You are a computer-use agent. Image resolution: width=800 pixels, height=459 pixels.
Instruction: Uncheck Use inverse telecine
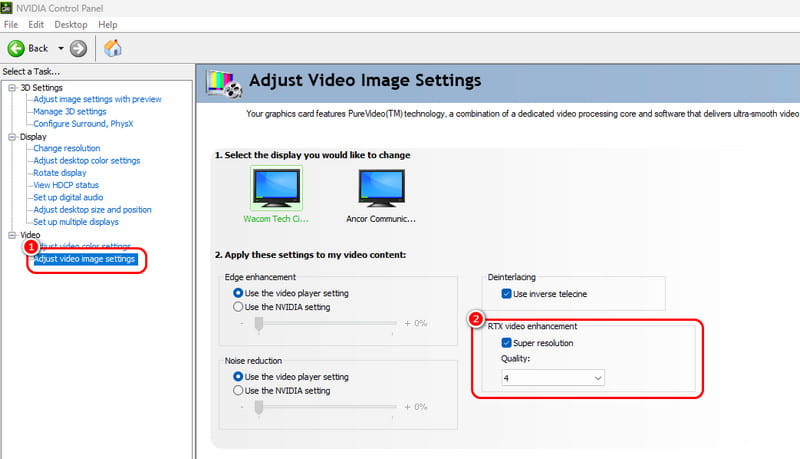click(506, 294)
